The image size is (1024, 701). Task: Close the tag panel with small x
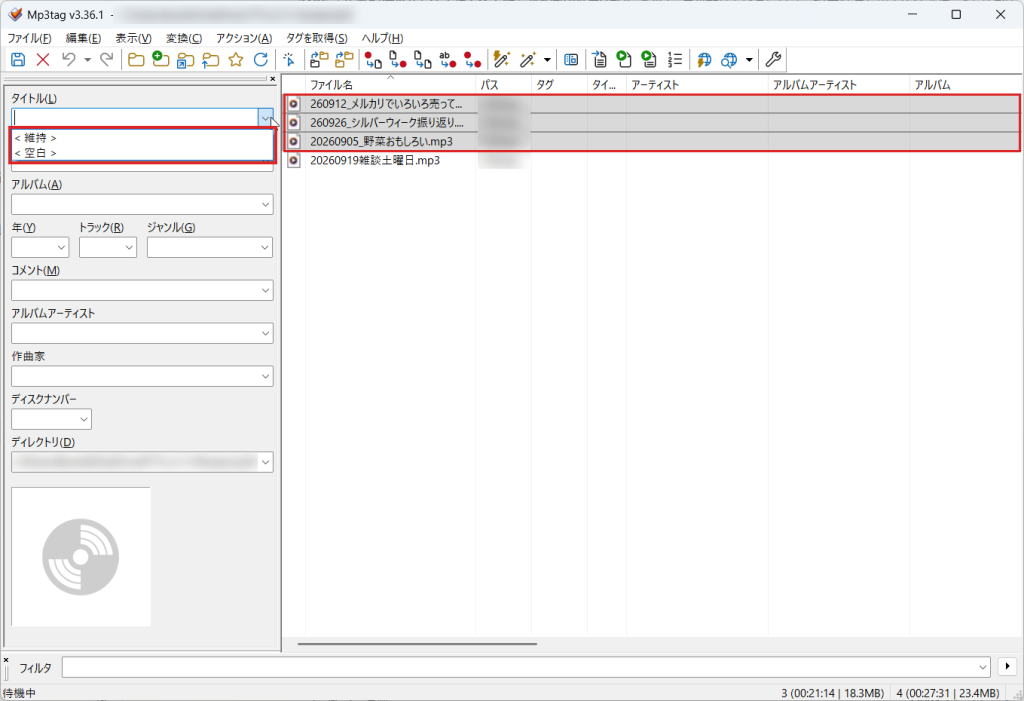pyautogui.click(x=273, y=79)
